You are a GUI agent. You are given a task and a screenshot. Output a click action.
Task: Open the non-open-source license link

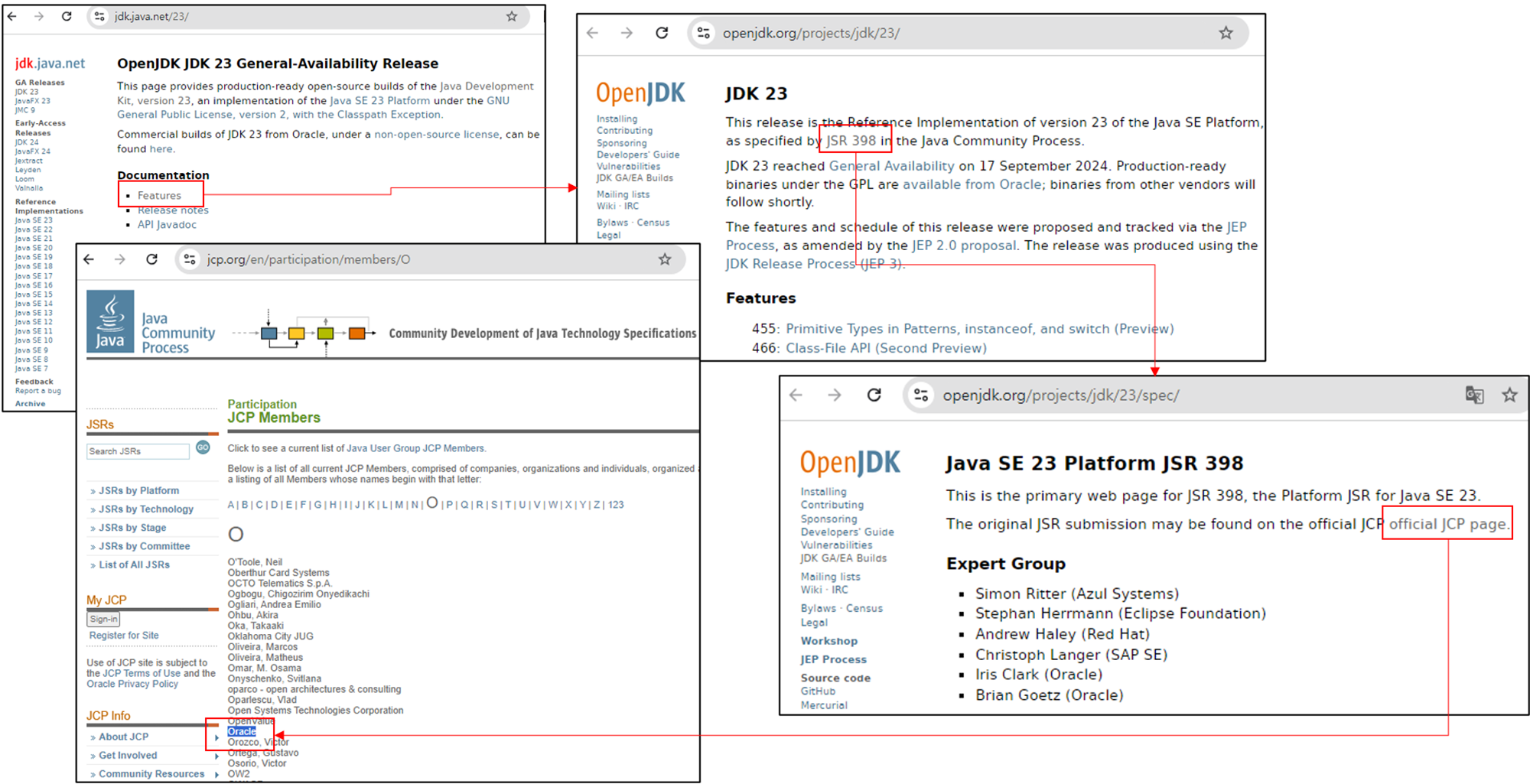(436, 135)
